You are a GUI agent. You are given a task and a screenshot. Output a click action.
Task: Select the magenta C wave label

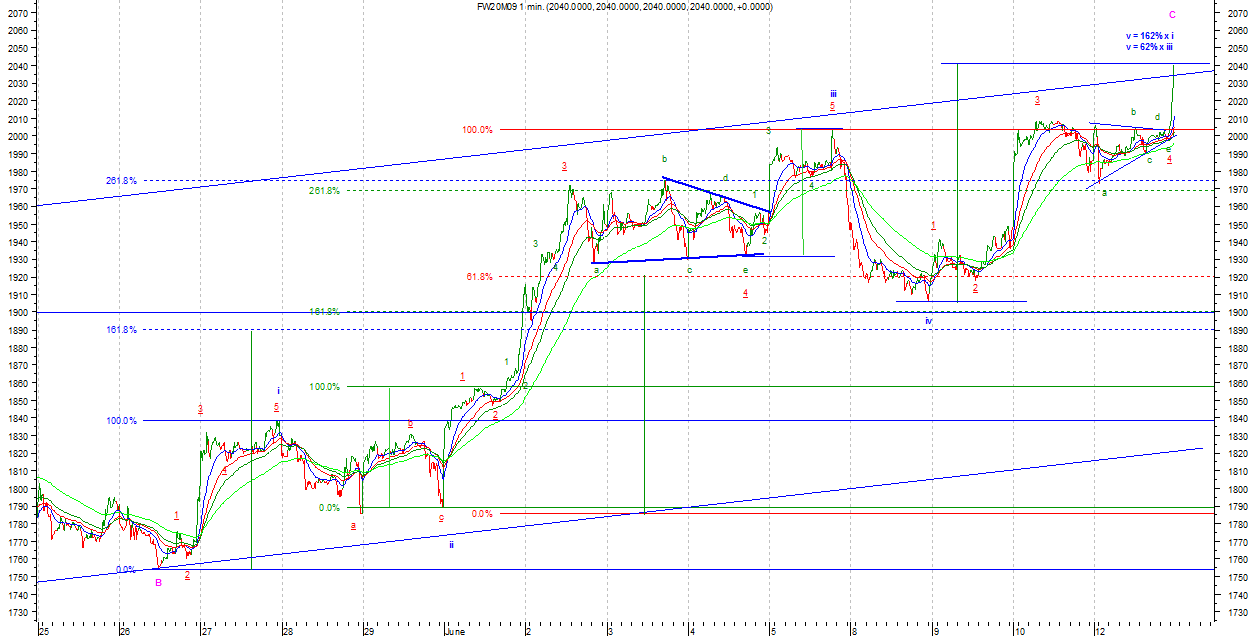[x=1172, y=15]
